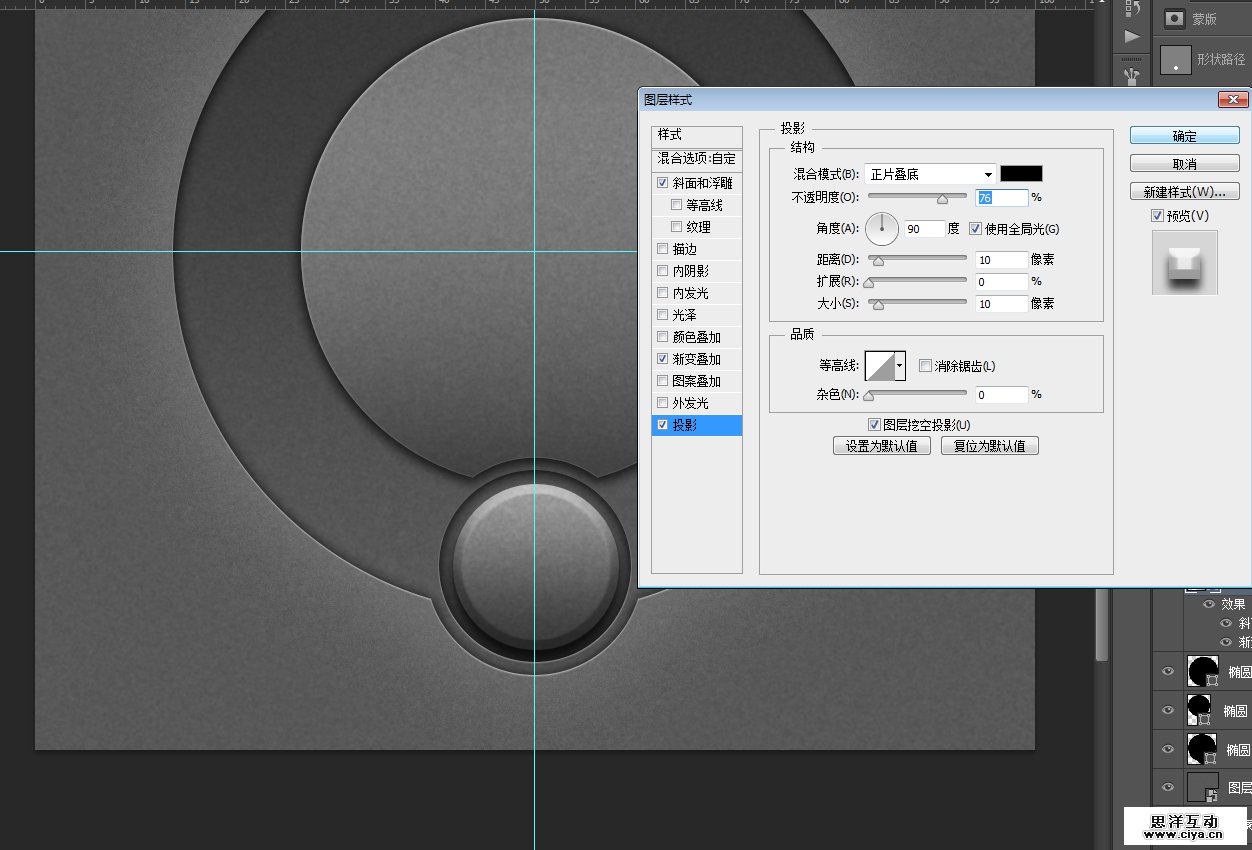Open the History panel icon
This screenshot has width=1252, height=850.
[x=1132, y=8]
